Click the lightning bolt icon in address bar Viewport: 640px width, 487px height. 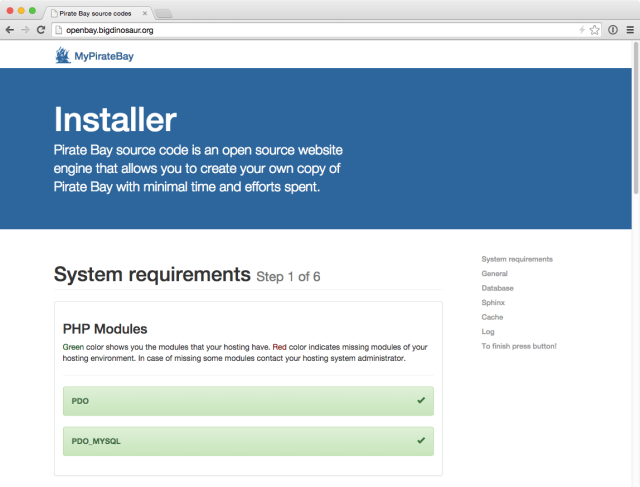tap(582, 30)
